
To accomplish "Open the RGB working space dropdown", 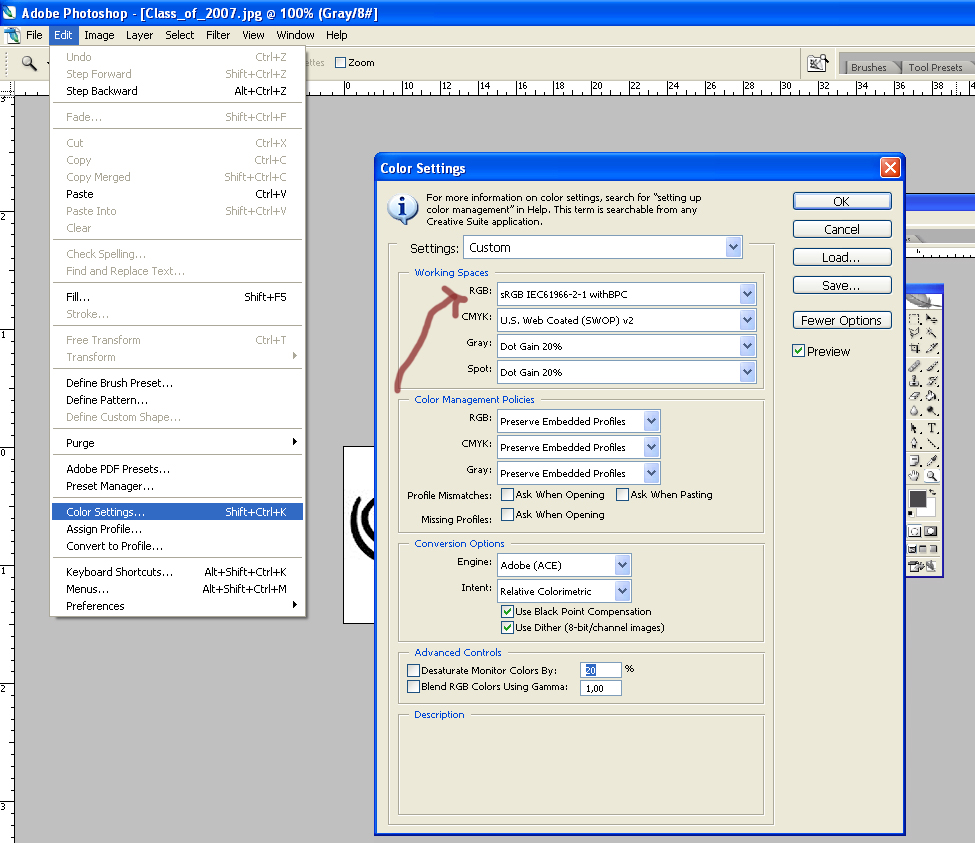I will coord(627,294).
